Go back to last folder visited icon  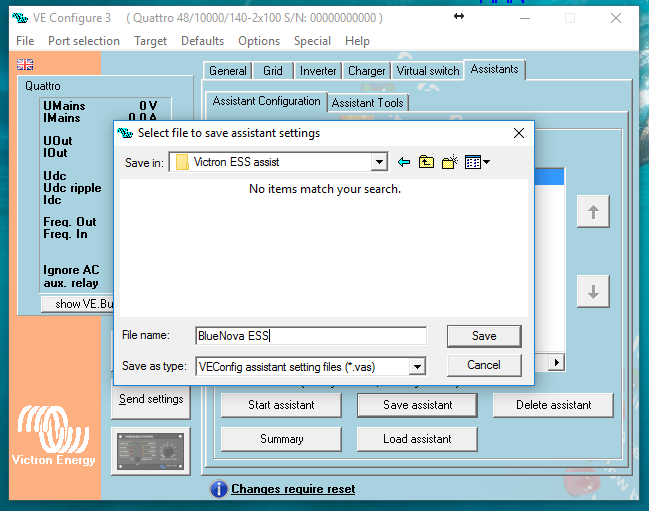click(x=404, y=162)
